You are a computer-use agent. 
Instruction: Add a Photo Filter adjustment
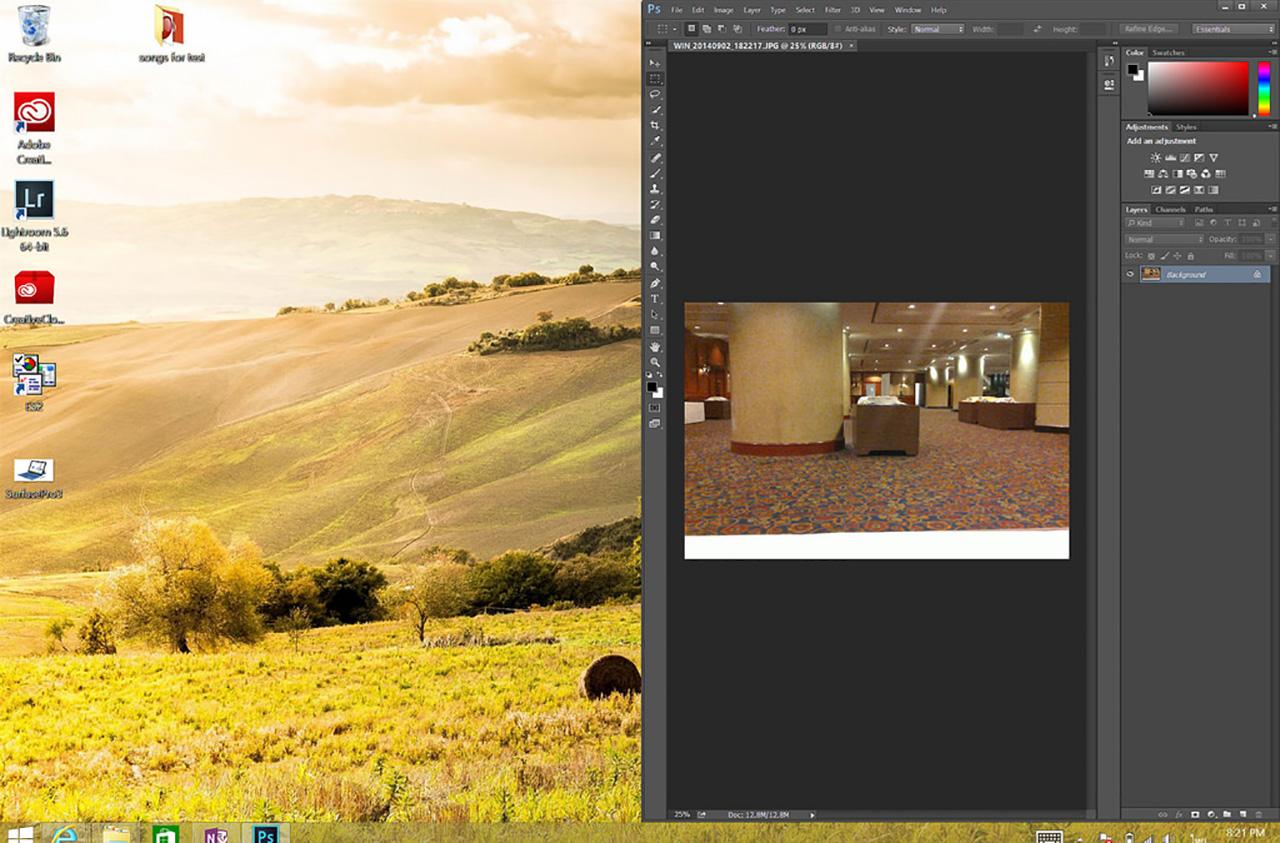tap(1192, 174)
